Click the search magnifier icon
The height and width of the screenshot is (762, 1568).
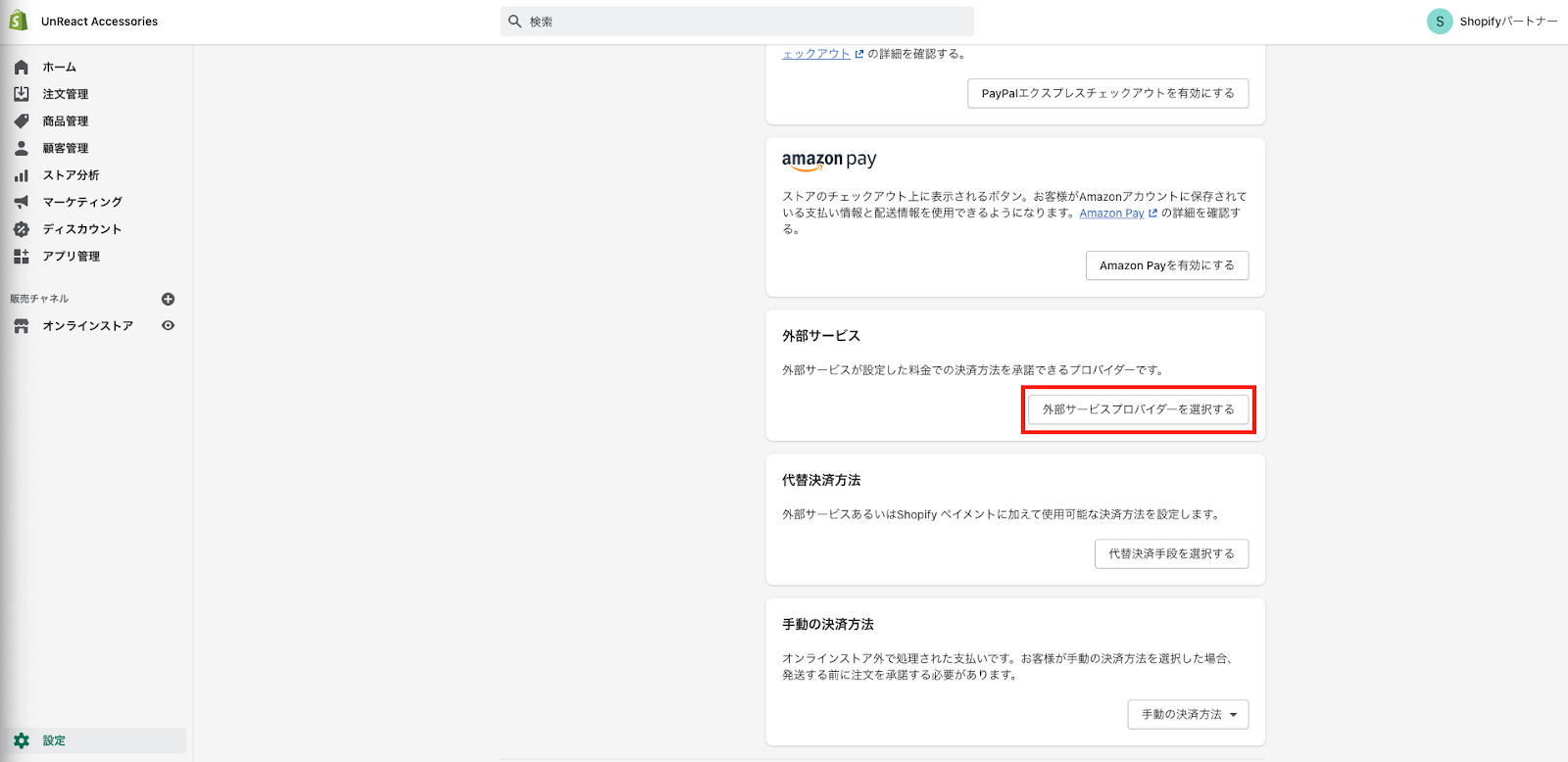pos(514,22)
